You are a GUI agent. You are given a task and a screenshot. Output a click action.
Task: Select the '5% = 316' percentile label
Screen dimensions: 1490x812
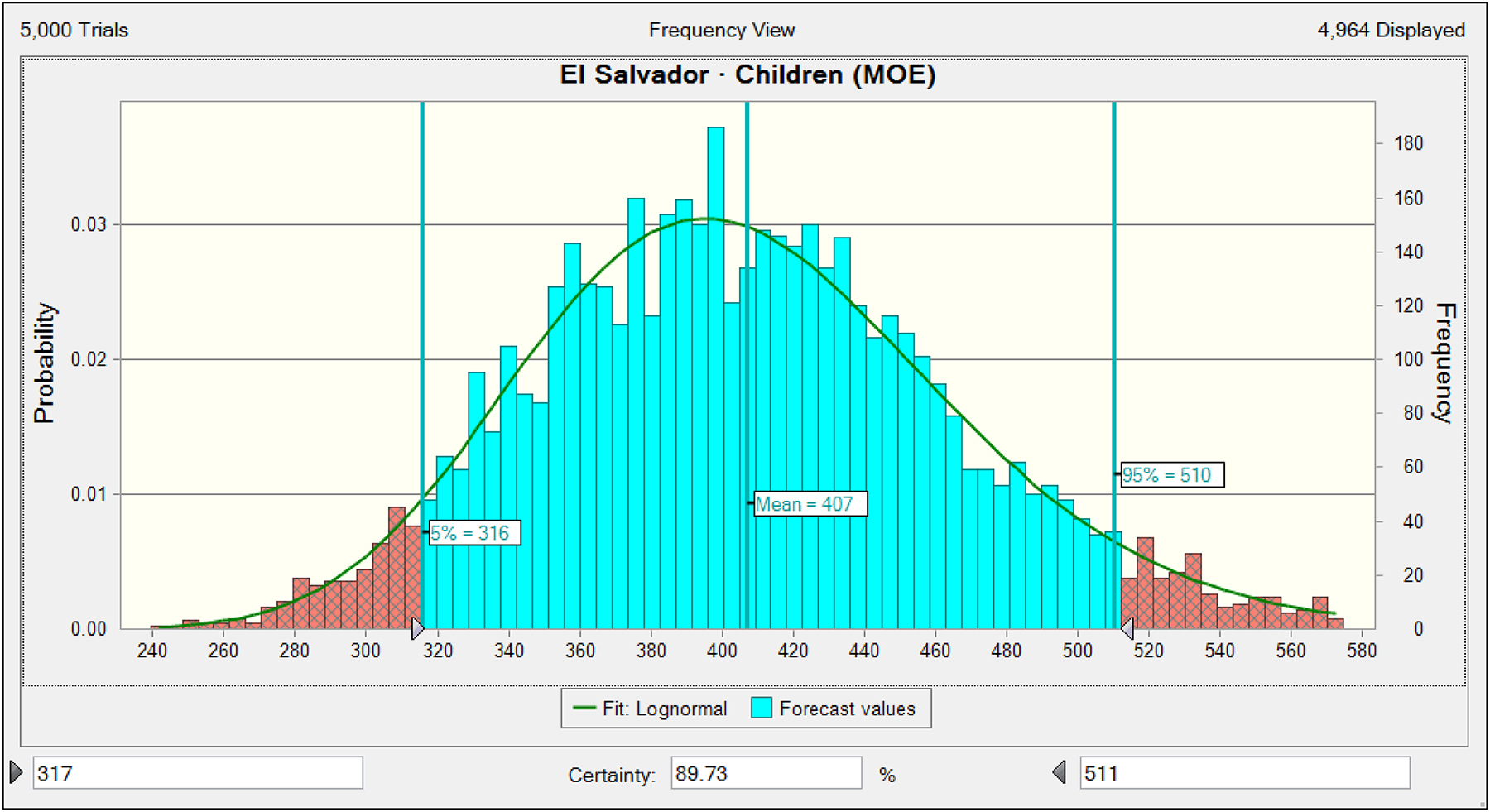coord(473,533)
